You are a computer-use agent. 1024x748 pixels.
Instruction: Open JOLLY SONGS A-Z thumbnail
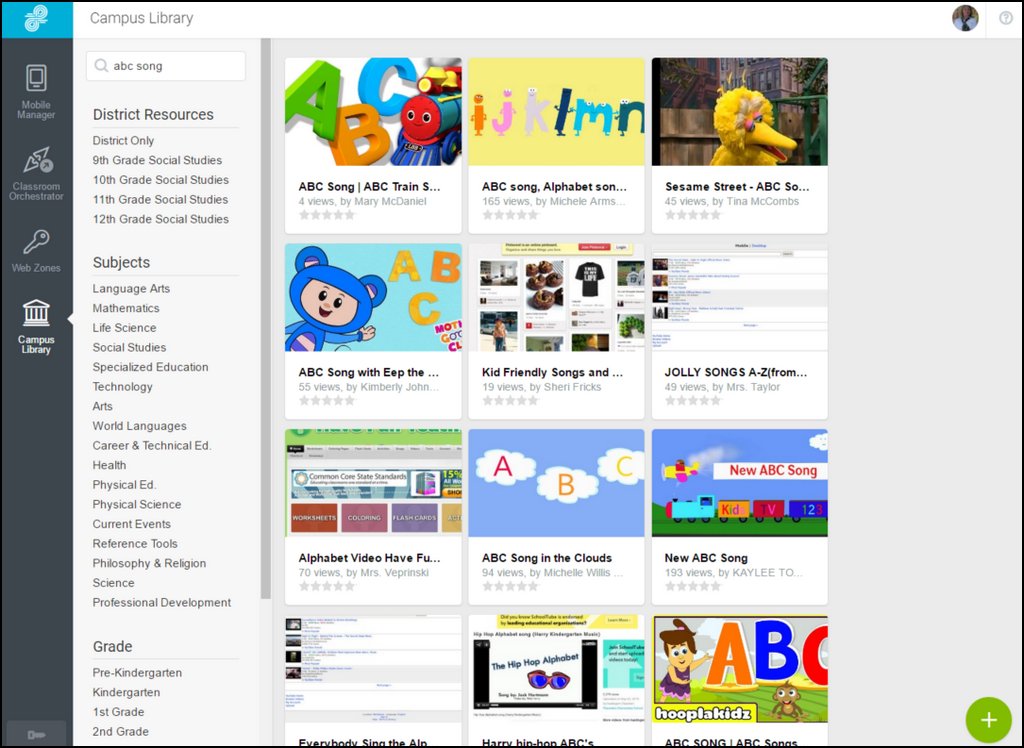point(739,297)
